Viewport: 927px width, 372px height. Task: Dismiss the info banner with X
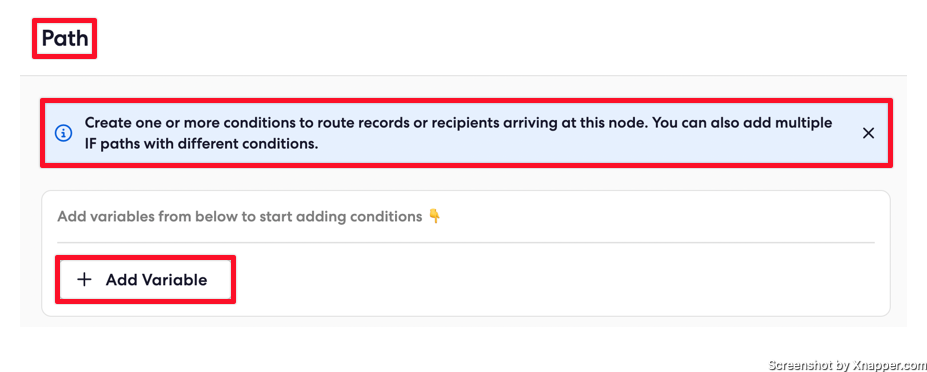[x=868, y=133]
